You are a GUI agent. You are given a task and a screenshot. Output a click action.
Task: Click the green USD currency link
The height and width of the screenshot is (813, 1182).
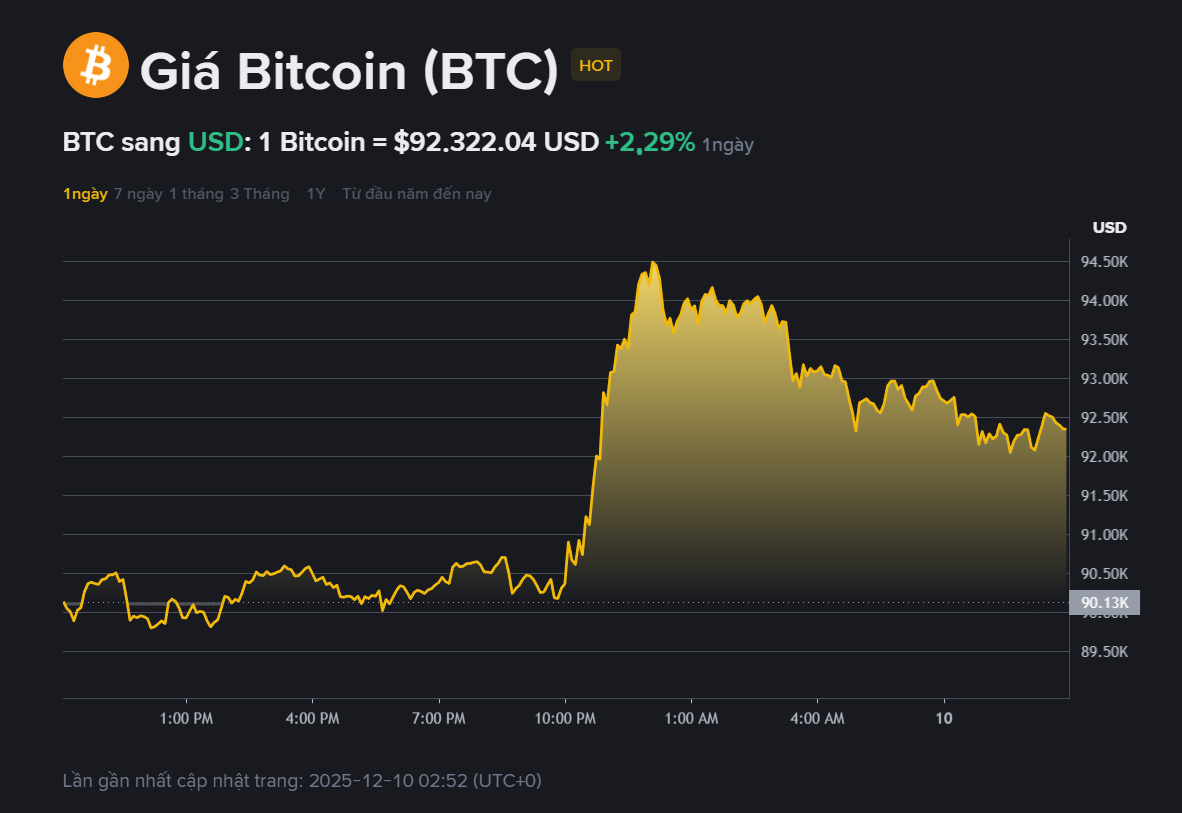[x=216, y=143]
